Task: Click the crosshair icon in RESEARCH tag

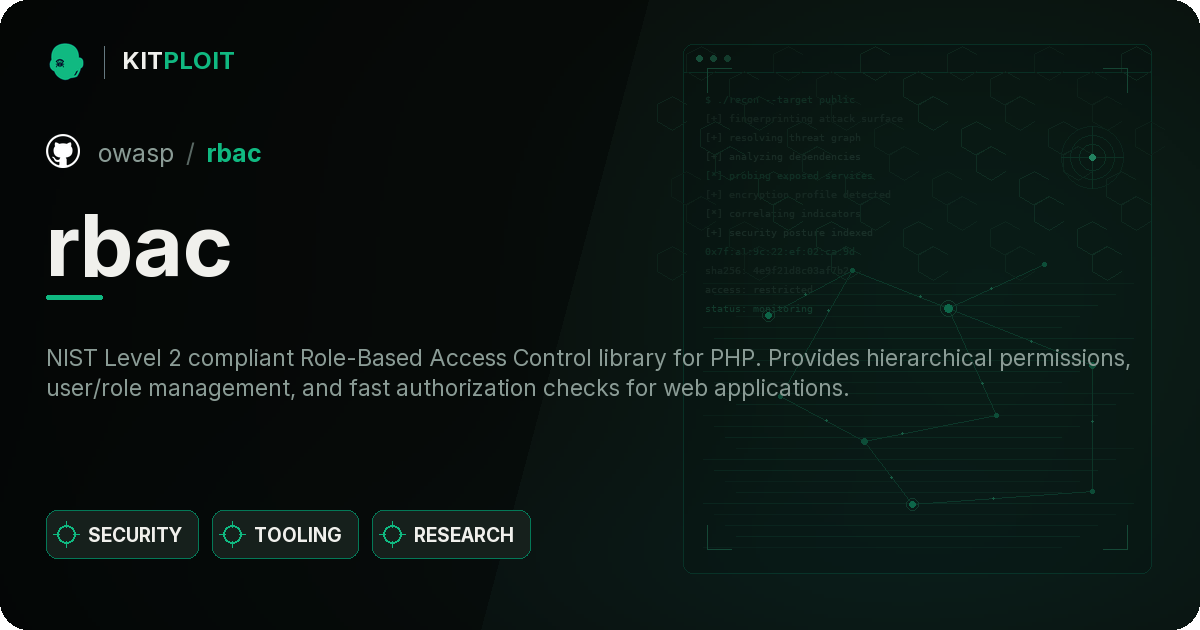Action: point(393,535)
